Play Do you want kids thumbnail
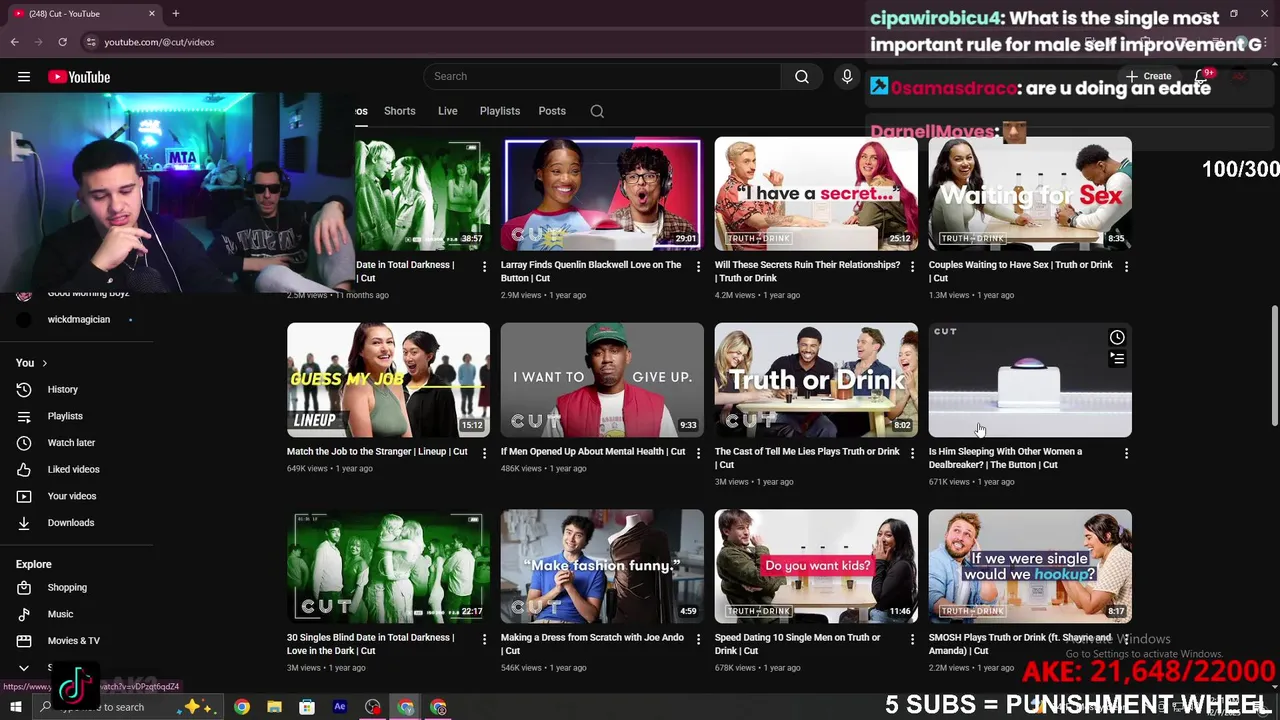The image size is (1280, 720). (816, 566)
